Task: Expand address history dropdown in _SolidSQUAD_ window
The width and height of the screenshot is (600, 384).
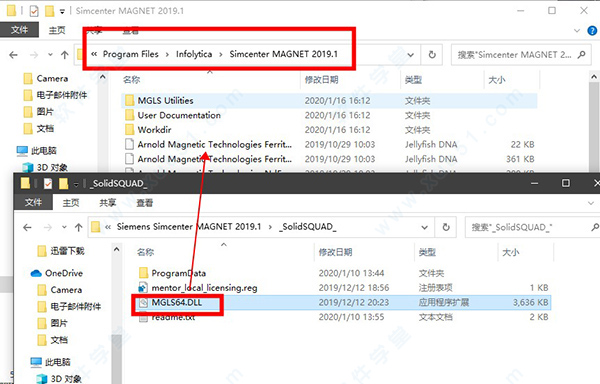Action: click(424, 228)
